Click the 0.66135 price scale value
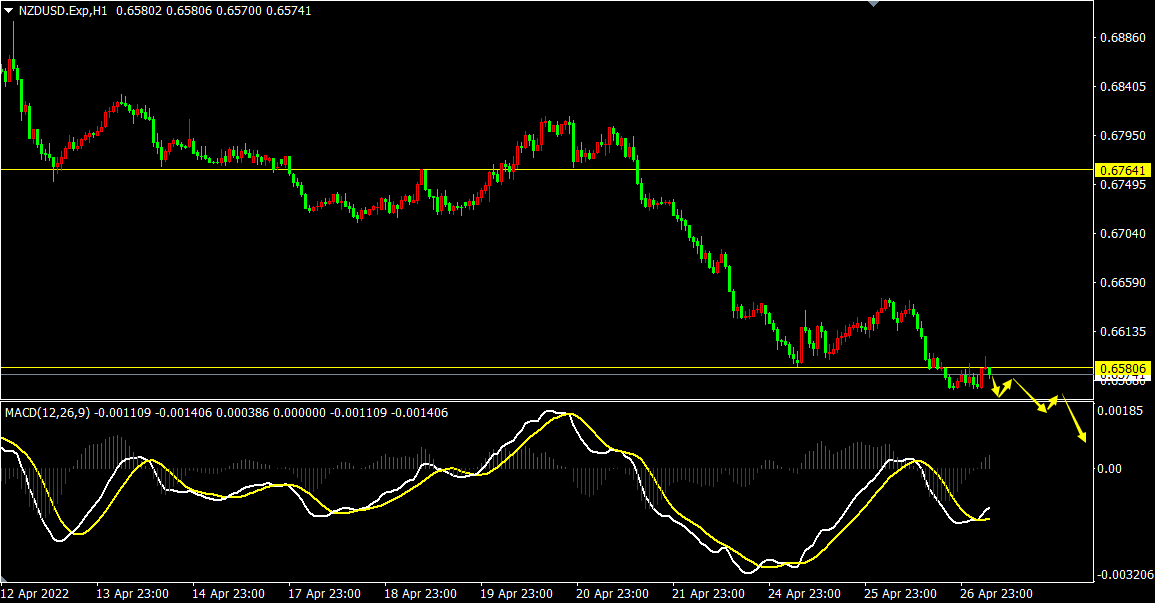This screenshot has width=1155, height=603. pyautogui.click(x=1122, y=331)
